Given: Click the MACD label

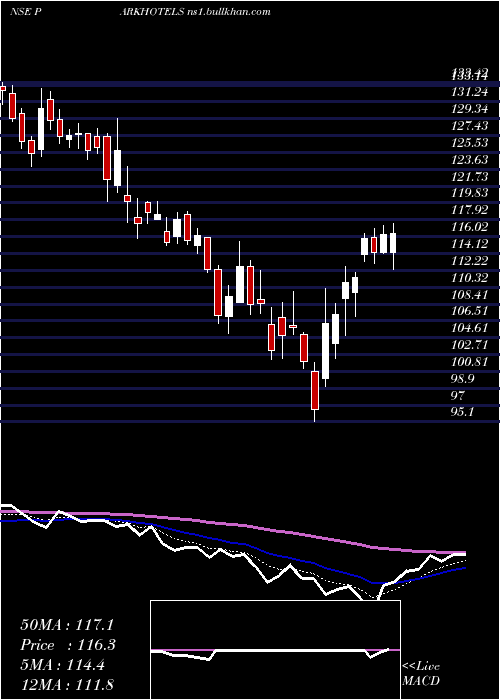Looking at the screenshot, I should pyautogui.click(x=421, y=682).
